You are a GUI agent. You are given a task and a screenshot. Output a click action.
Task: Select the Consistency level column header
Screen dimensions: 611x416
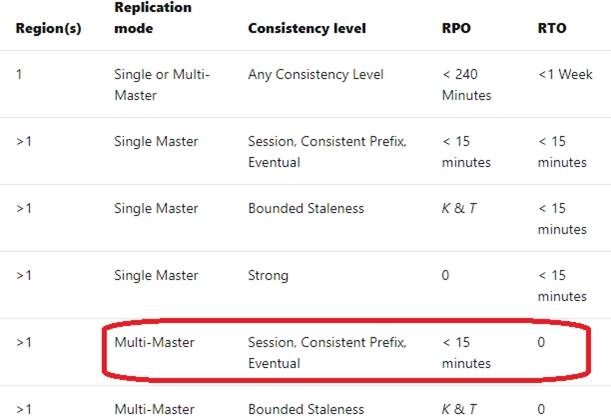tap(307, 29)
